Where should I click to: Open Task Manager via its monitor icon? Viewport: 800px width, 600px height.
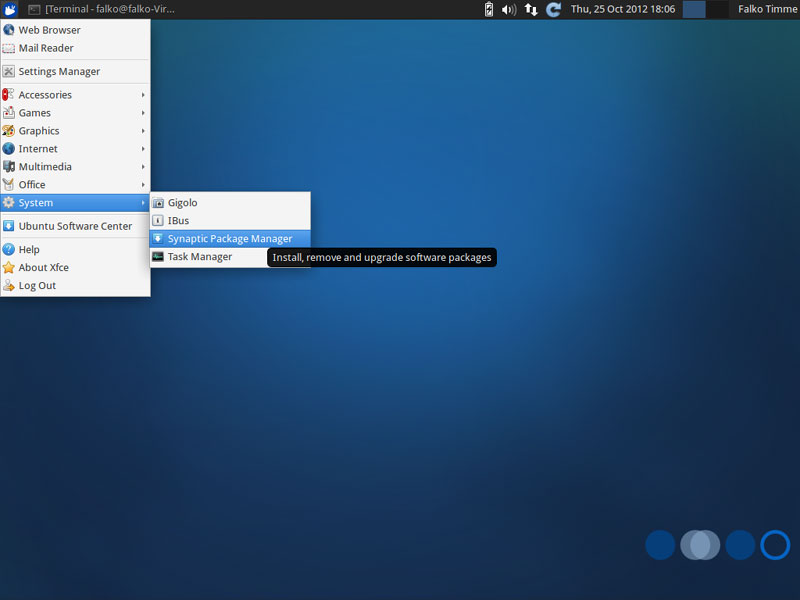pyautogui.click(x=158, y=257)
